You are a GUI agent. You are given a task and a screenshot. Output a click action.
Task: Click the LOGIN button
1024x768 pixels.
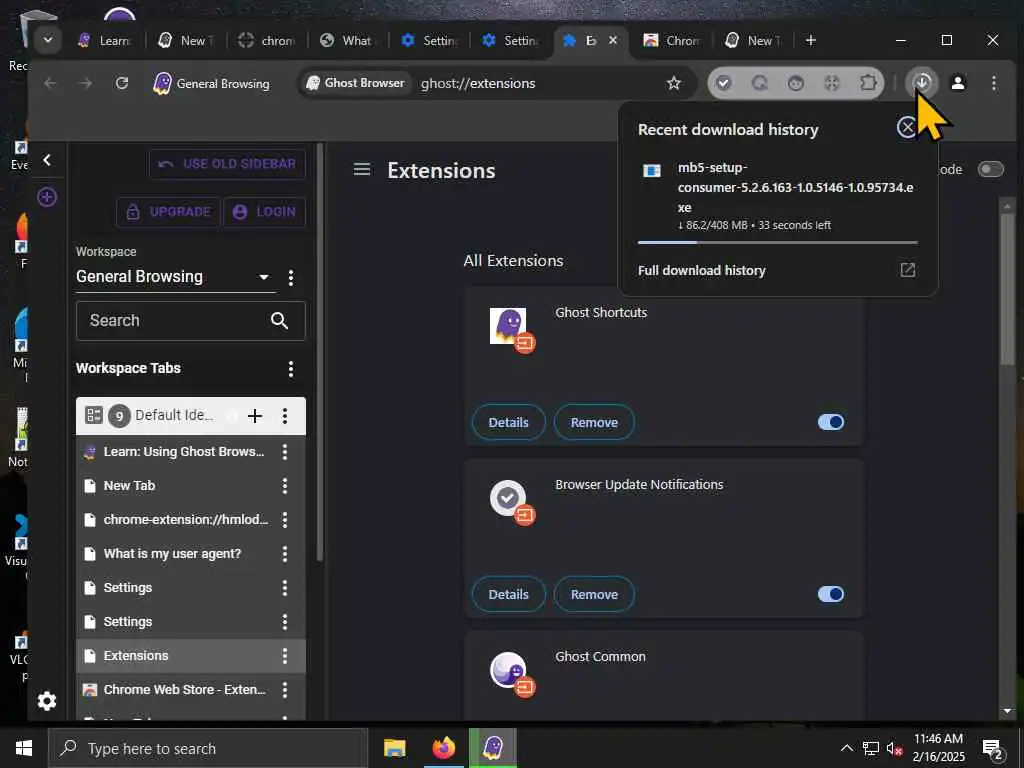click(x=264, y=212)
